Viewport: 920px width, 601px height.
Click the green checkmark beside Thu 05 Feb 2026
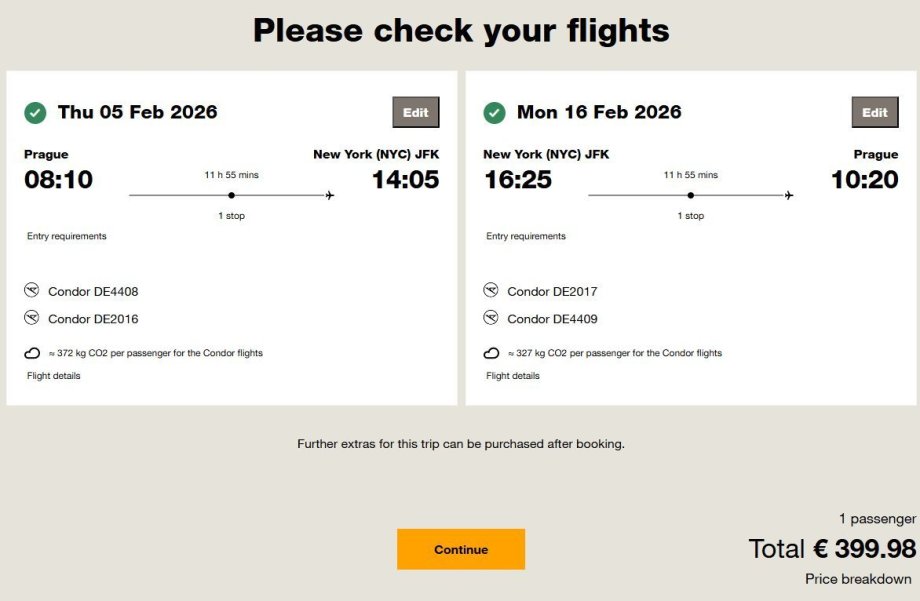click(x=35, y=113)
